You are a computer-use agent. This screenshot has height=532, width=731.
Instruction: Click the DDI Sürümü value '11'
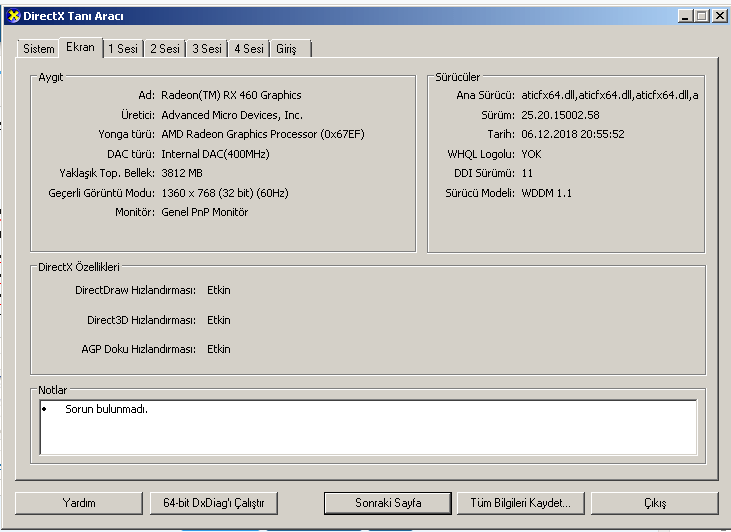click(527, 173)
